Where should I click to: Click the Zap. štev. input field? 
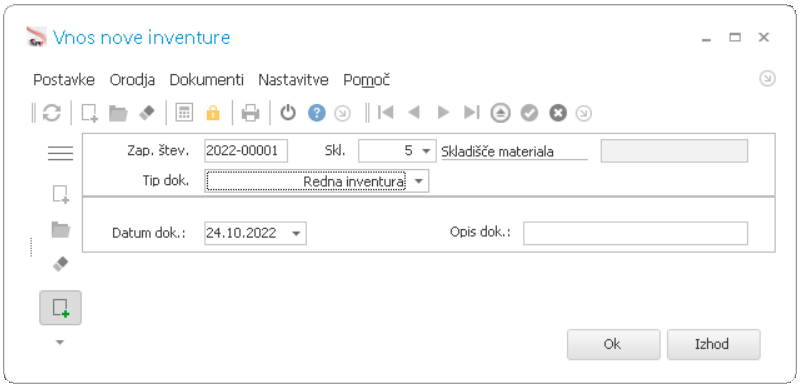246,151
